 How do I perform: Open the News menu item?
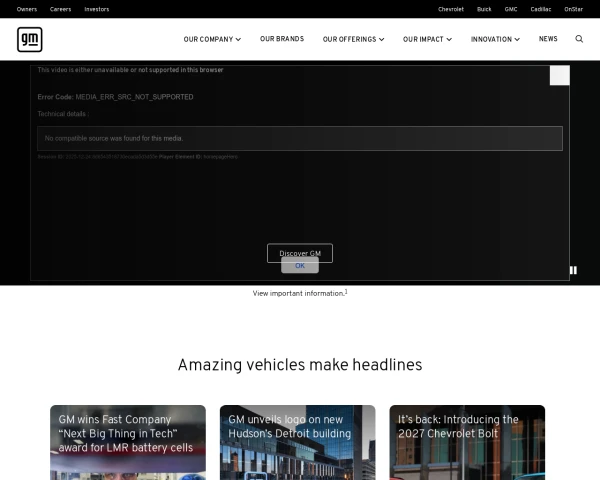click(x=548, y=39)
